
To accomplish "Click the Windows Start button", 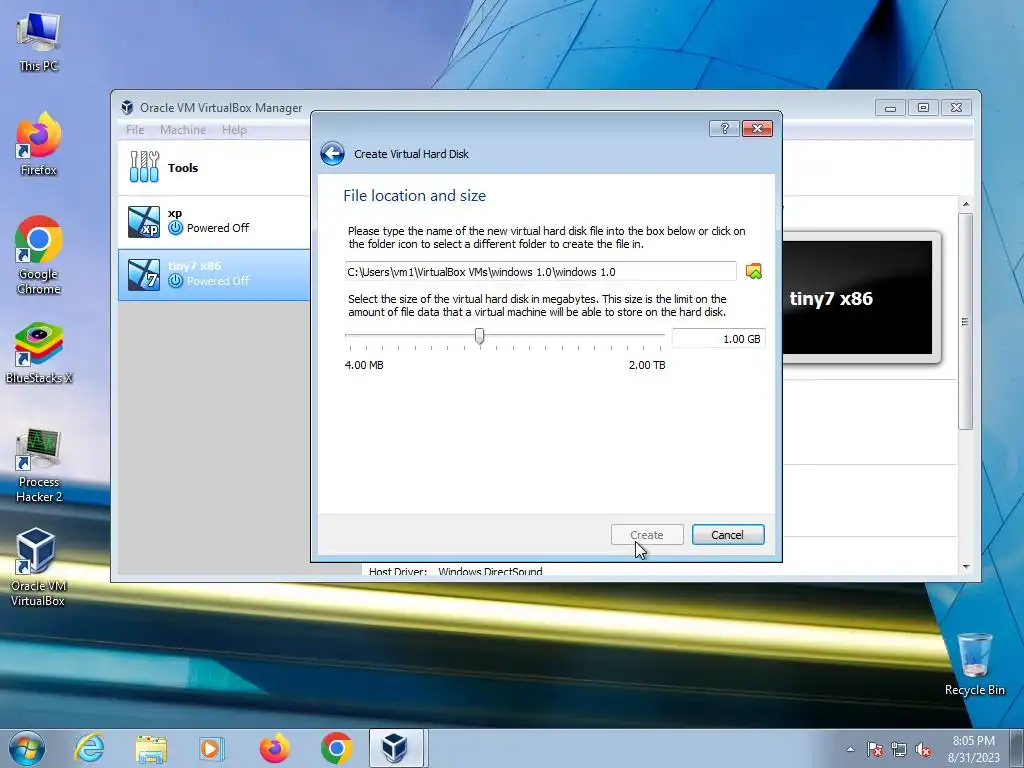I will click(x=26, y=748).
